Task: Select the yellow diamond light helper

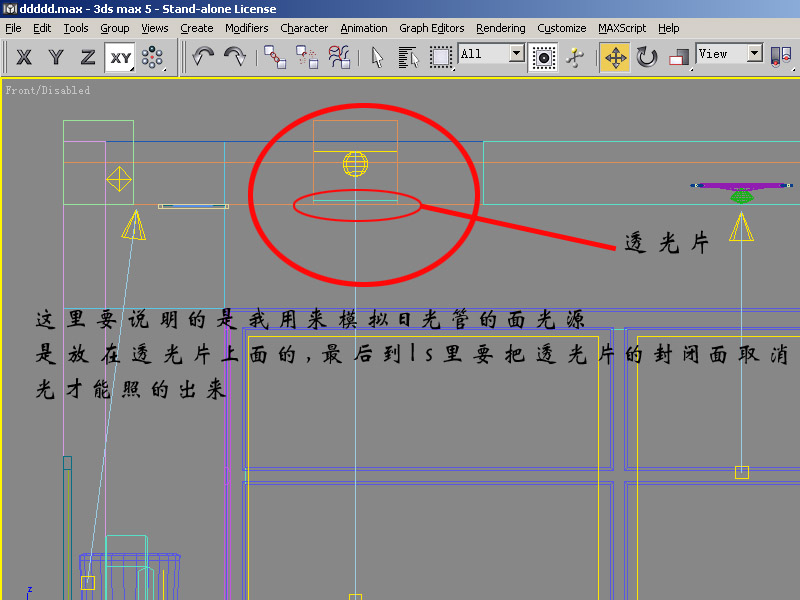Action: pyautogui.click(x=119, y=179)
